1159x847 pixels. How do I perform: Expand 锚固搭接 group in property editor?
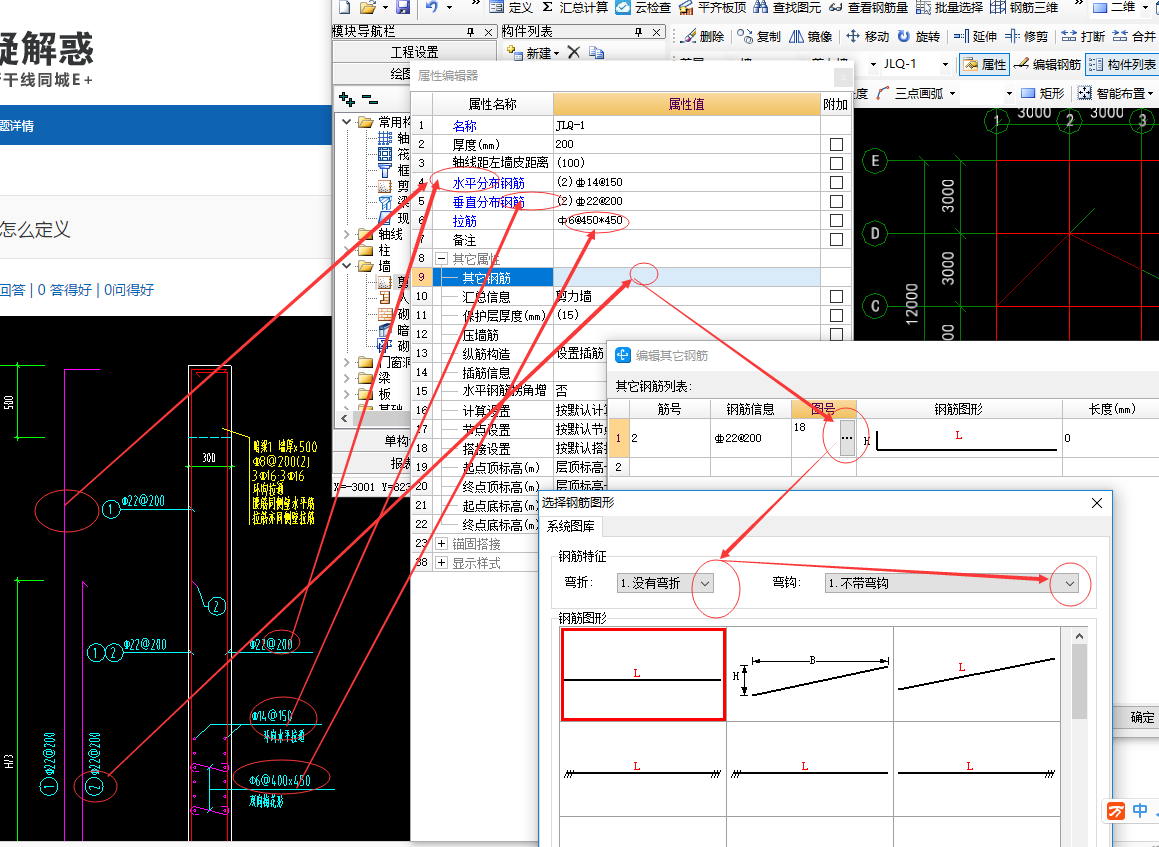pyautogui.click(x=441, y=544)
